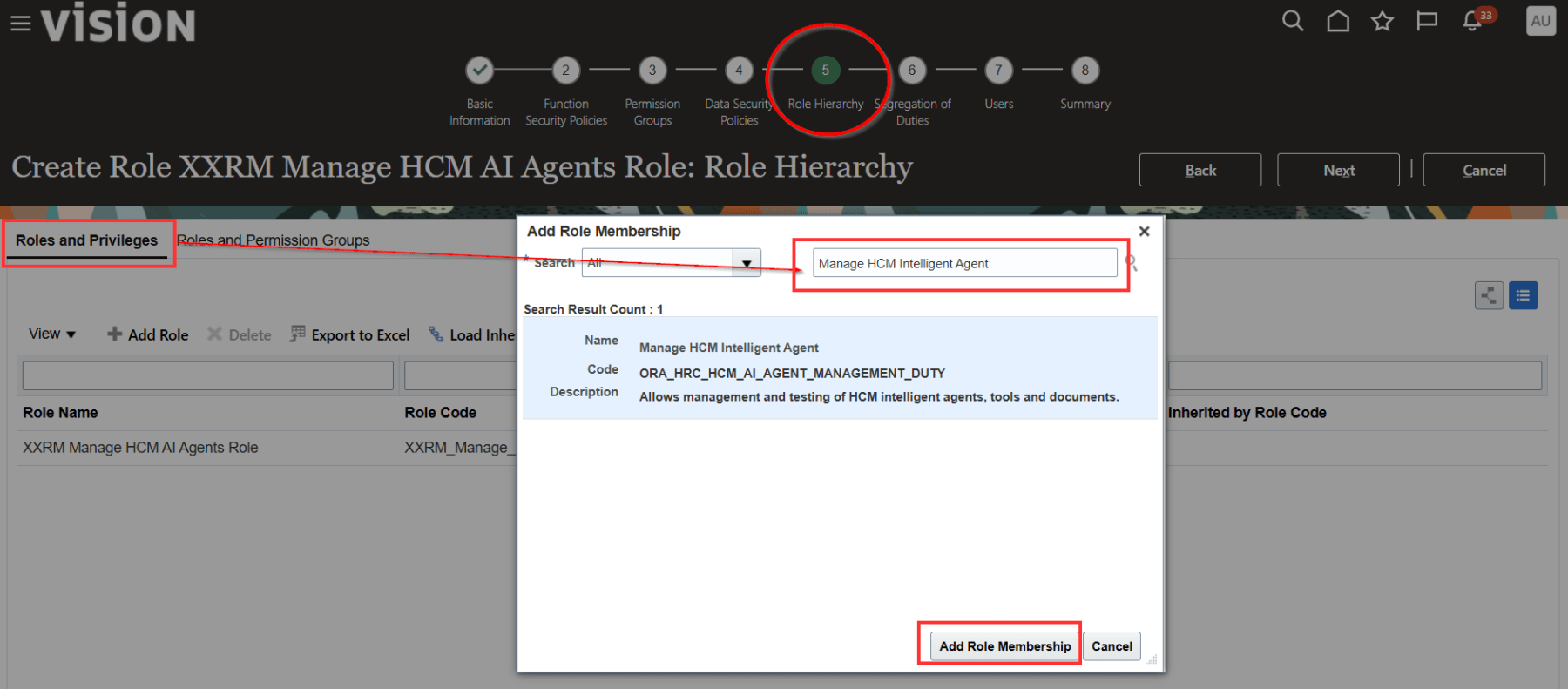Jump to step 6 Segregation of Duties
The width and height of the screenshot is (1568, 689).
[912, 71]
